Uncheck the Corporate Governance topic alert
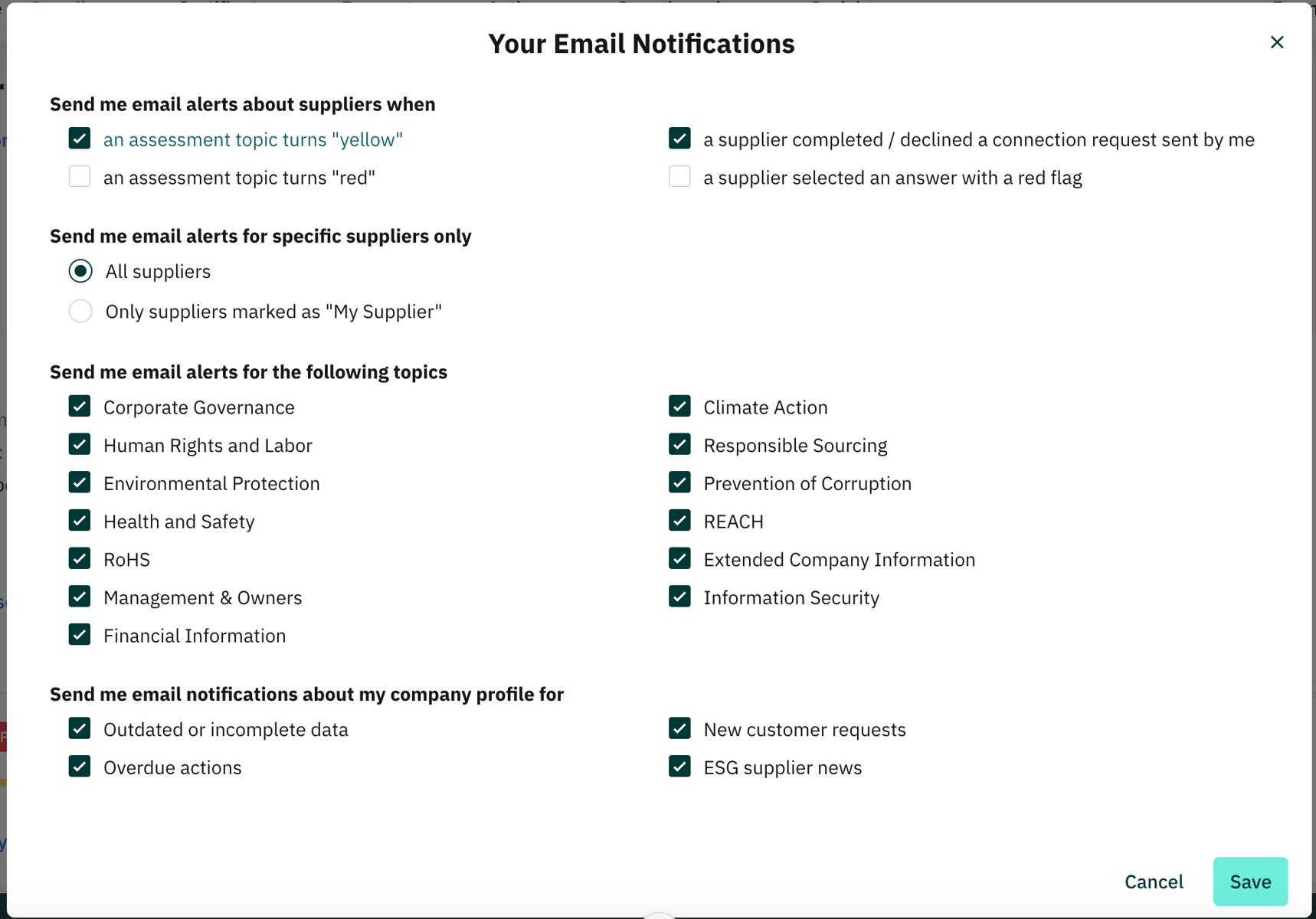The width and height of the screenshot is (1316, 919). [79, 406]
